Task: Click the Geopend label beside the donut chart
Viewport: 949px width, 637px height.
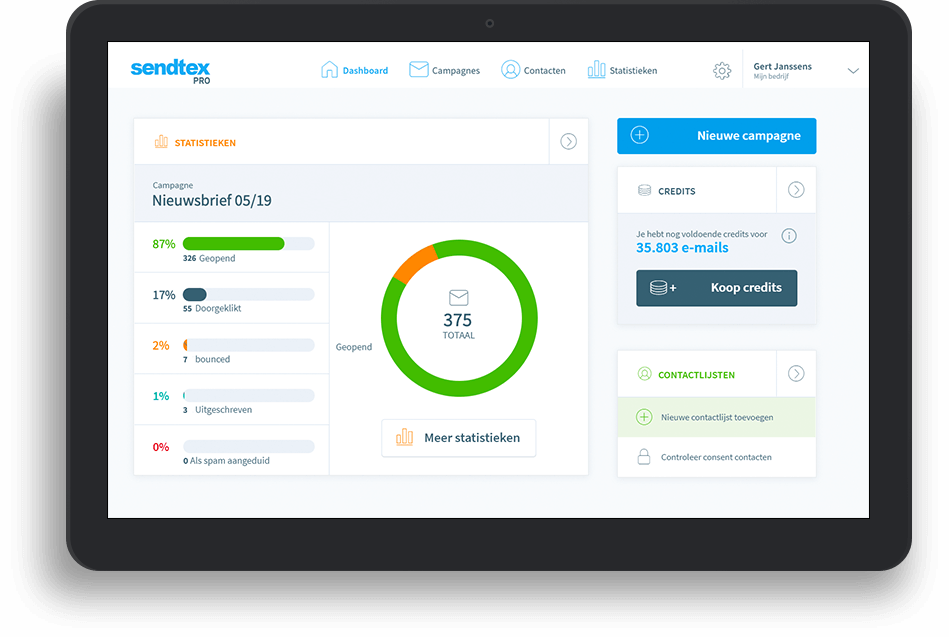Action: 354,347
